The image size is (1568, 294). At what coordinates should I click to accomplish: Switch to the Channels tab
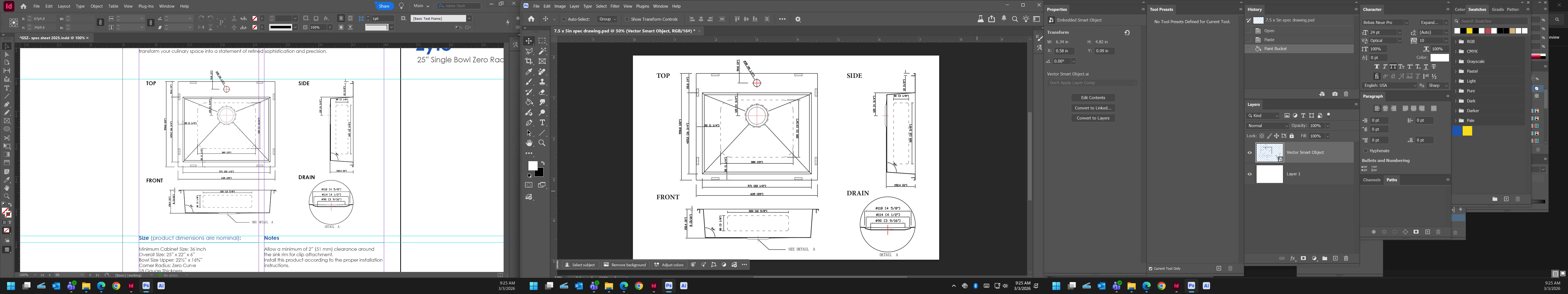(x=1371, y=180)
